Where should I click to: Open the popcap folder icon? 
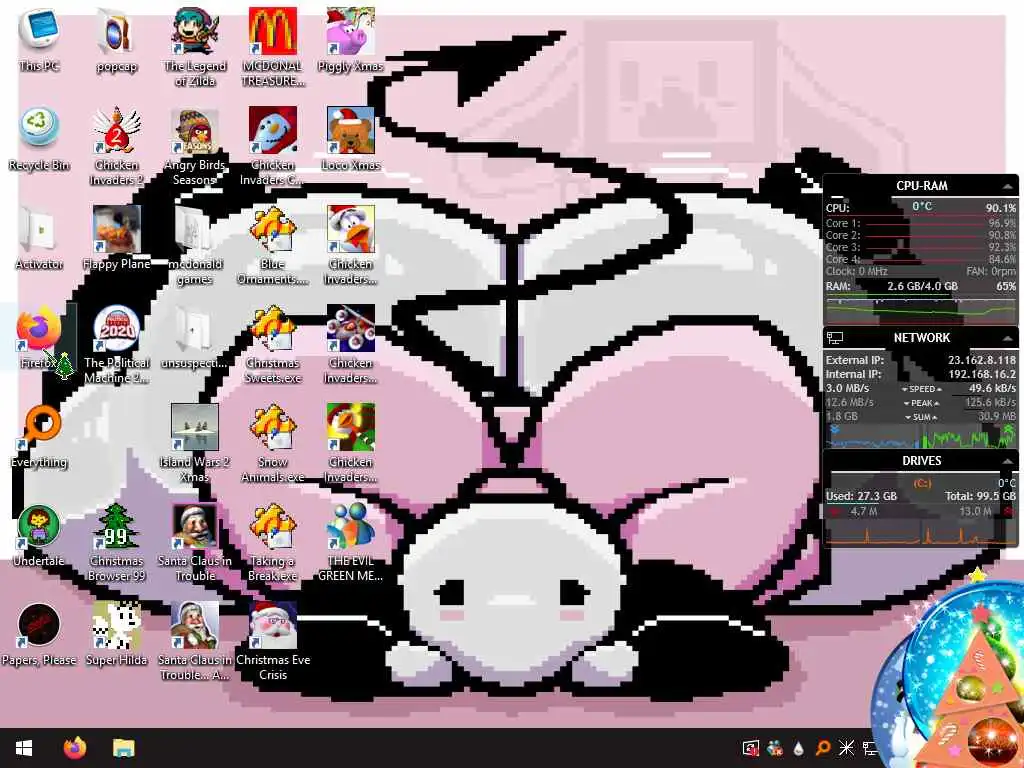pos(116,40)
